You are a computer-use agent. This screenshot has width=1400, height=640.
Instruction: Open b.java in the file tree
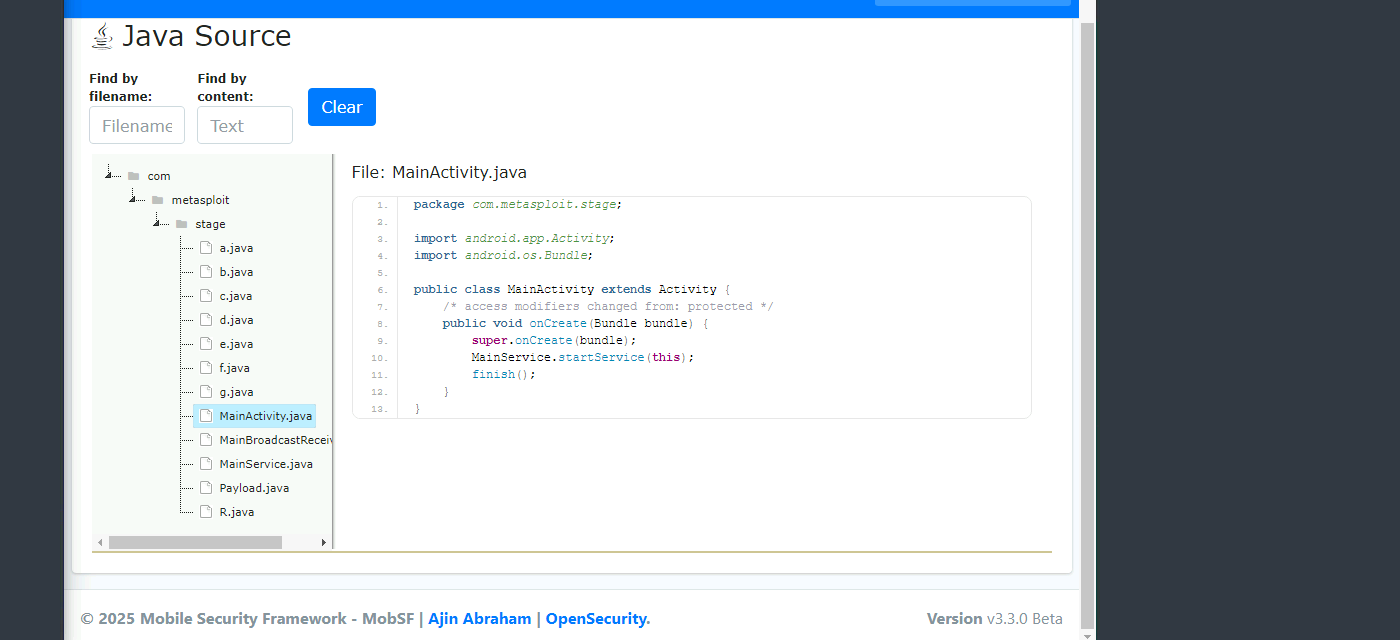[236, 272]
